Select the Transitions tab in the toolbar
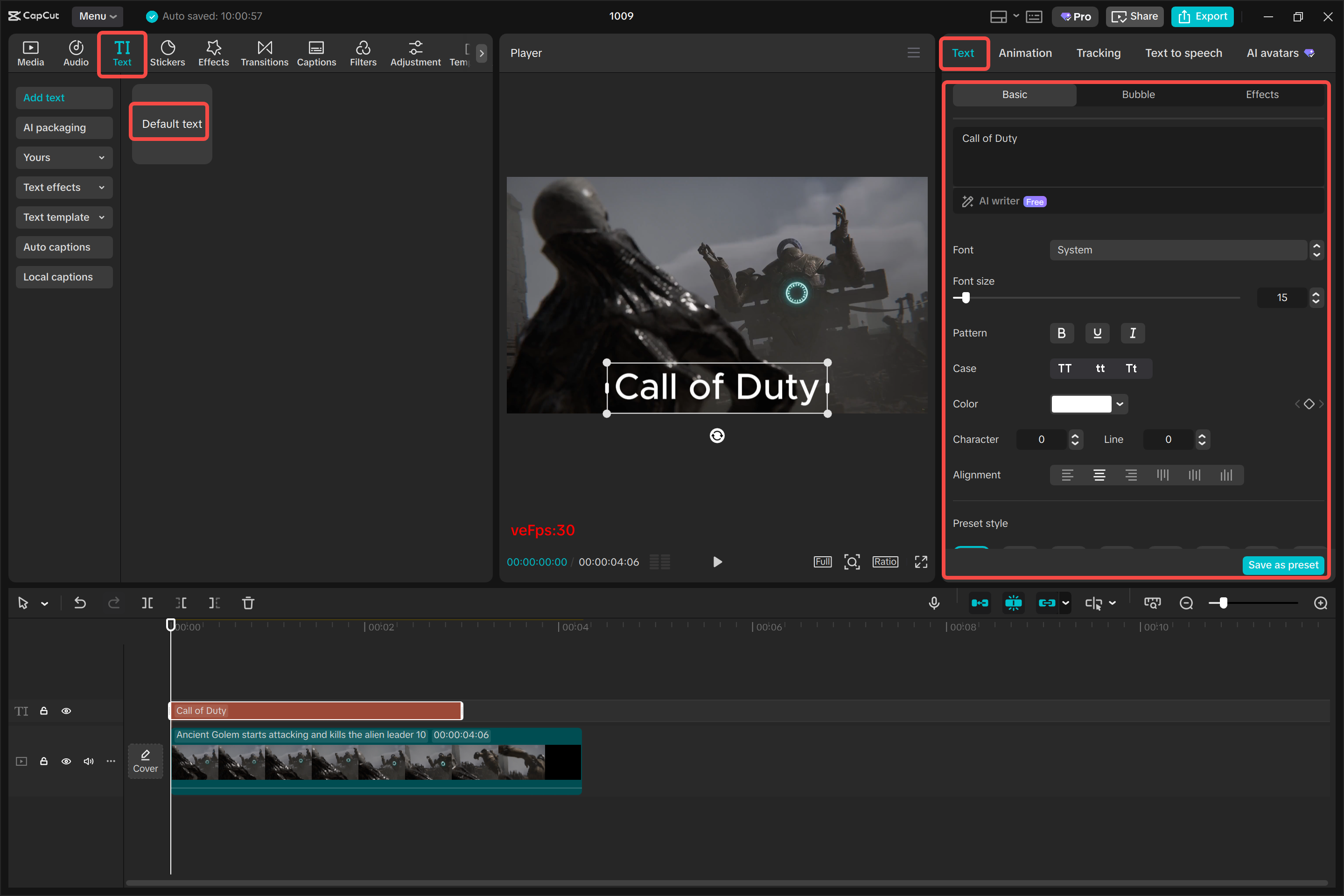Screen dimensions: 1344x896 click(264, 53)
